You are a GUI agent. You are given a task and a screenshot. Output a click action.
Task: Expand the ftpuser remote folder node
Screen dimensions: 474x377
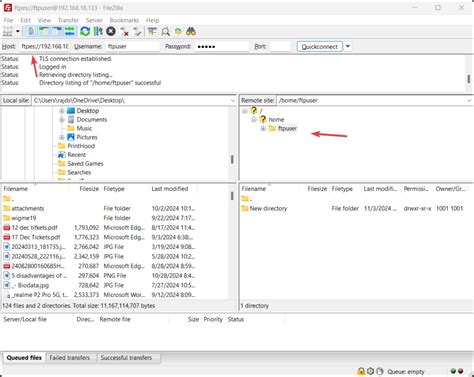click(x=263, y=128)
